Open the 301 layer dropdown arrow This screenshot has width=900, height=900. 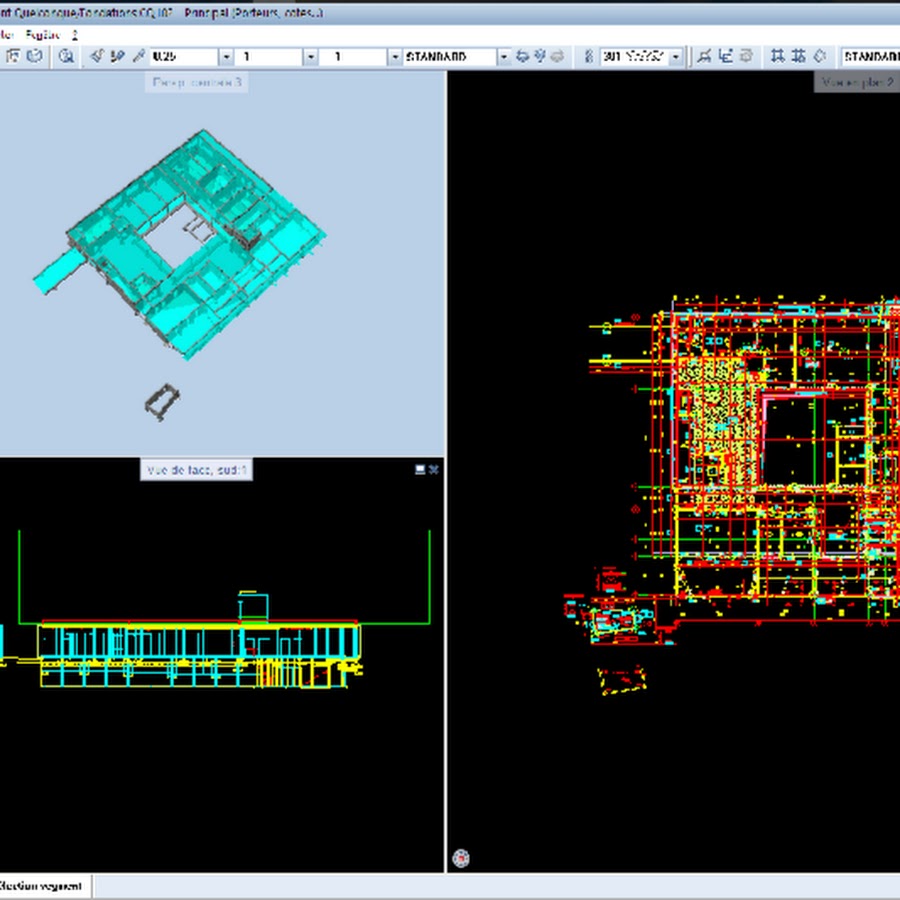coord(676,57)
